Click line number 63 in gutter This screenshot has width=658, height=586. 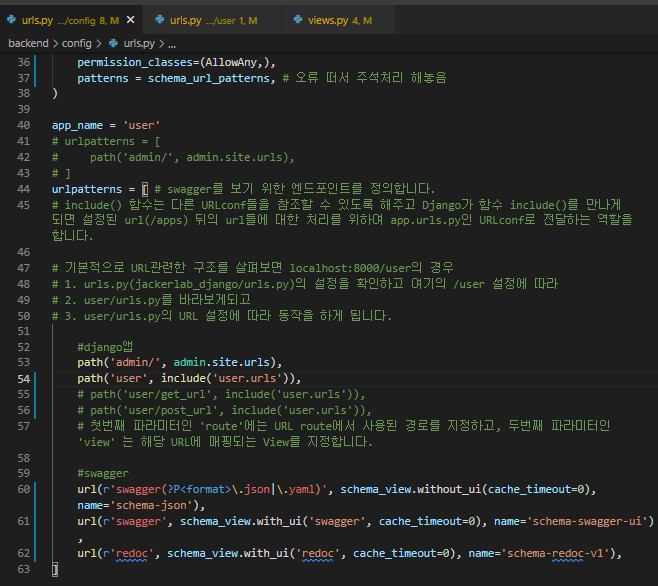[x=24, y=569]
